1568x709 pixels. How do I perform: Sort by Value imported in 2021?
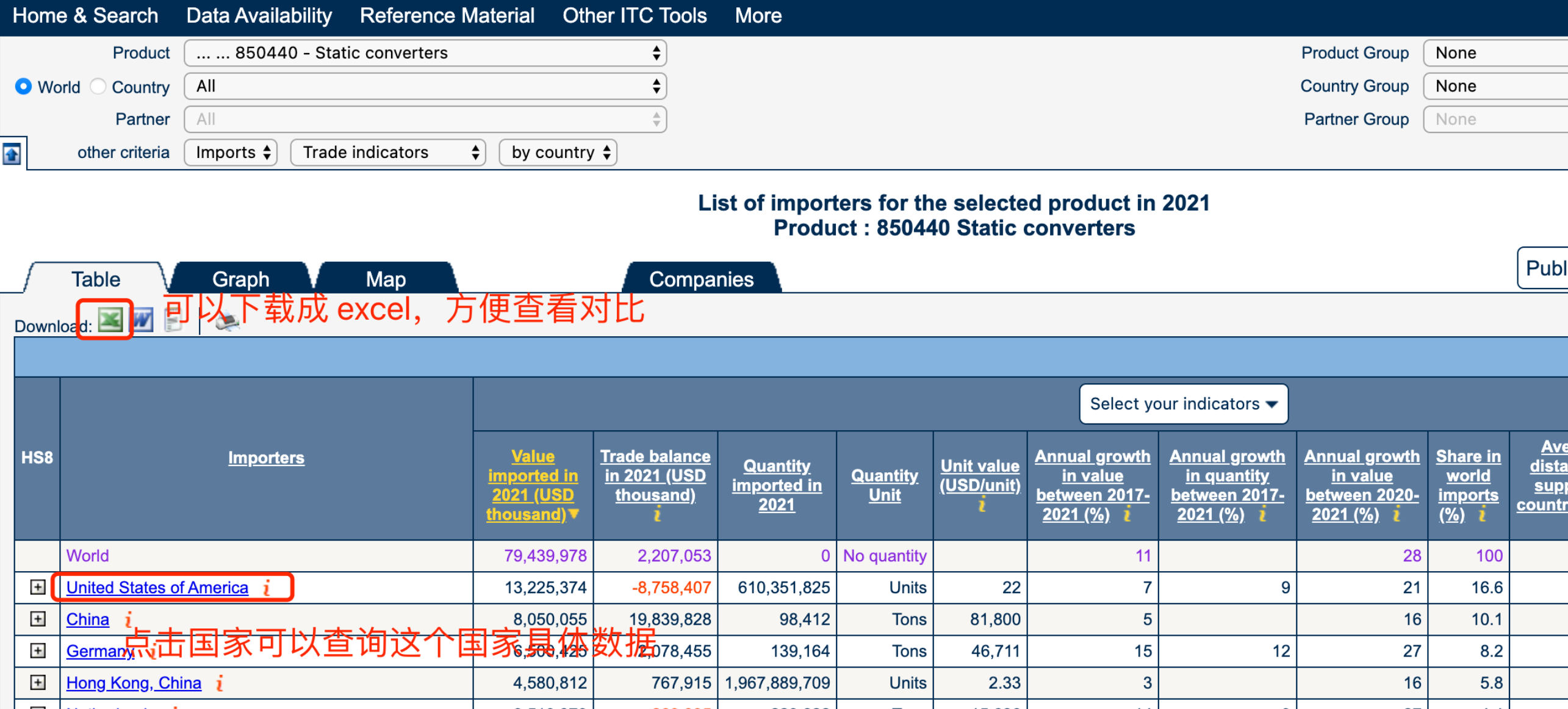click(x=532, y=485)
